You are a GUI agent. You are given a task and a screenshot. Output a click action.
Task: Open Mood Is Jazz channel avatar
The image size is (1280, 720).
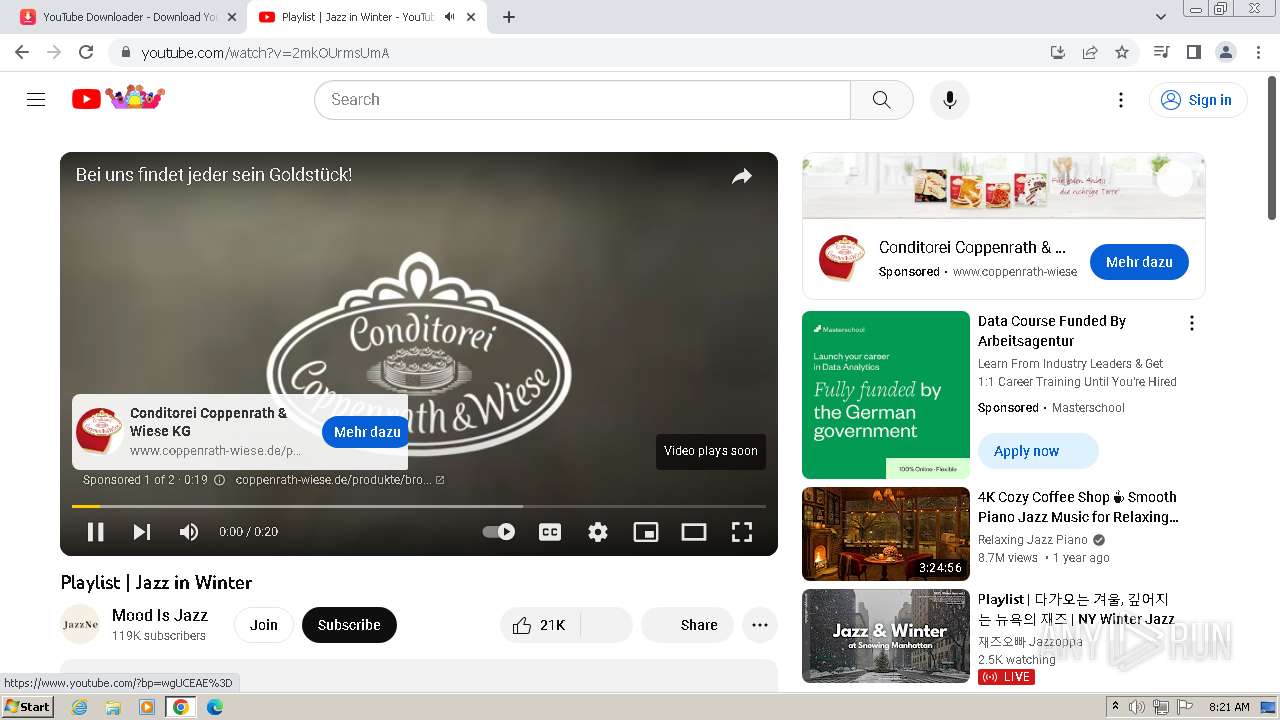[80, 625]
